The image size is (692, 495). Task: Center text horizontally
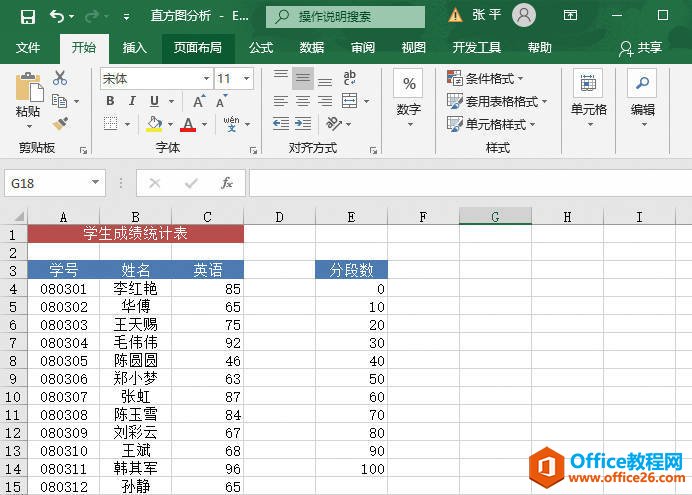pos(303,101)
